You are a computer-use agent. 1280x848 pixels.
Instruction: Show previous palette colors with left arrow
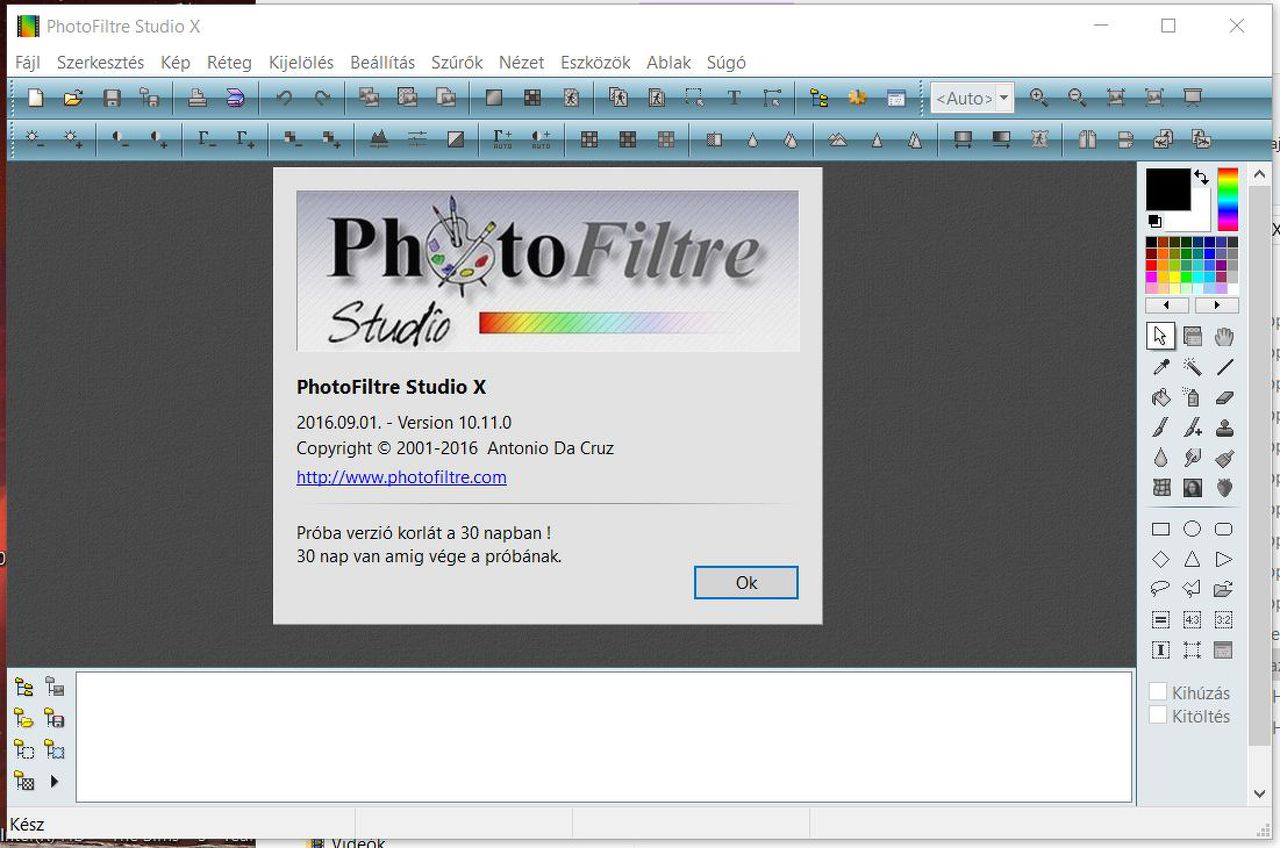[x=1167, y=305]
